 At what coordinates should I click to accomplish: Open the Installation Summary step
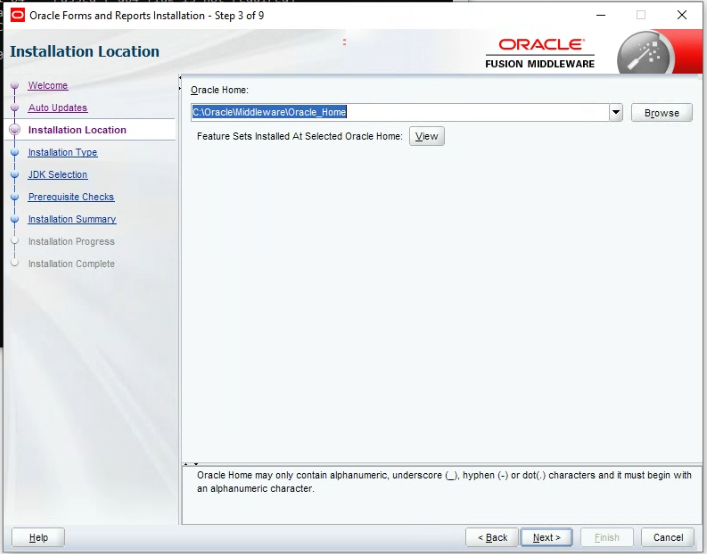72,219
